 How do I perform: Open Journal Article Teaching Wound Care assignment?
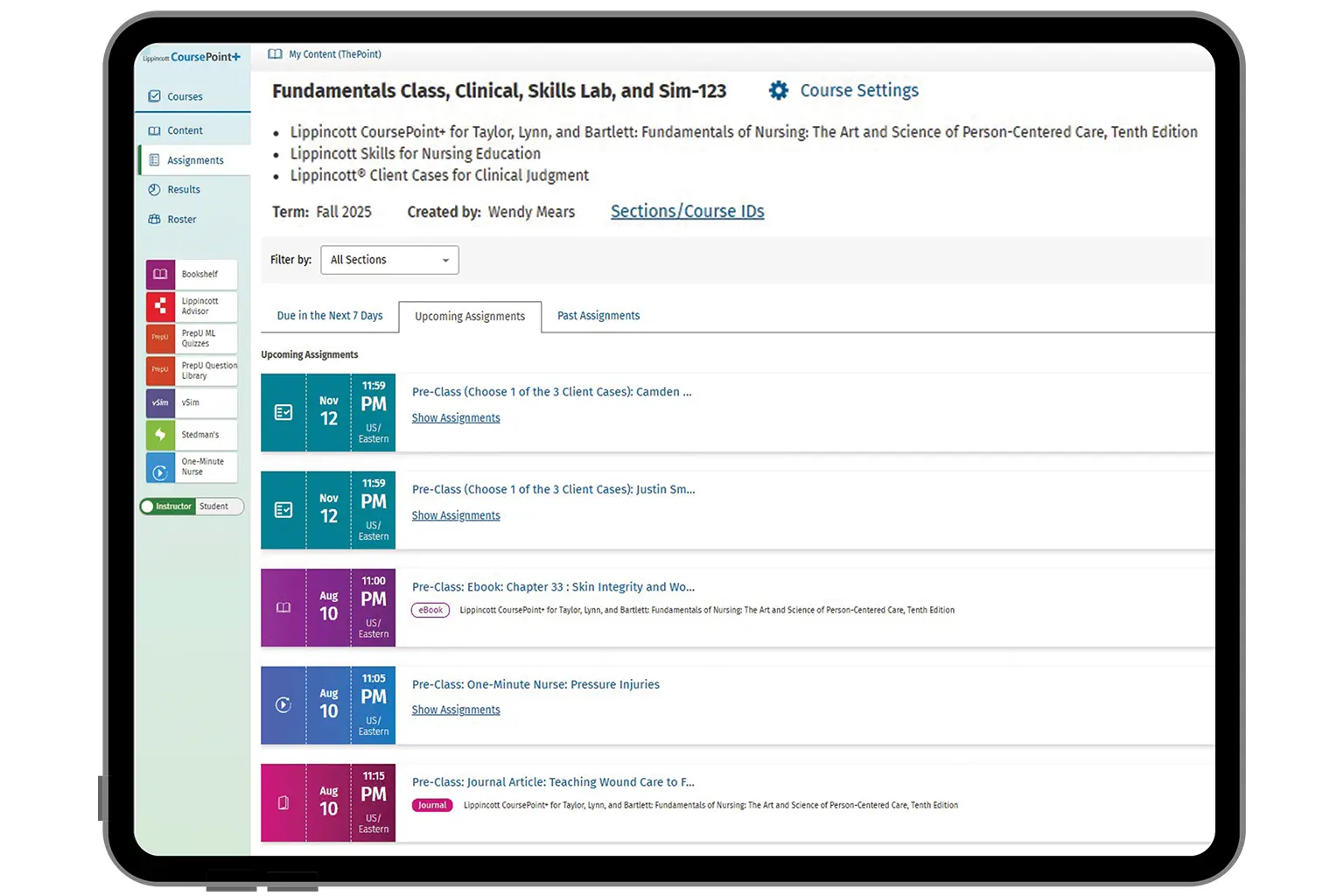pos(553,782)
